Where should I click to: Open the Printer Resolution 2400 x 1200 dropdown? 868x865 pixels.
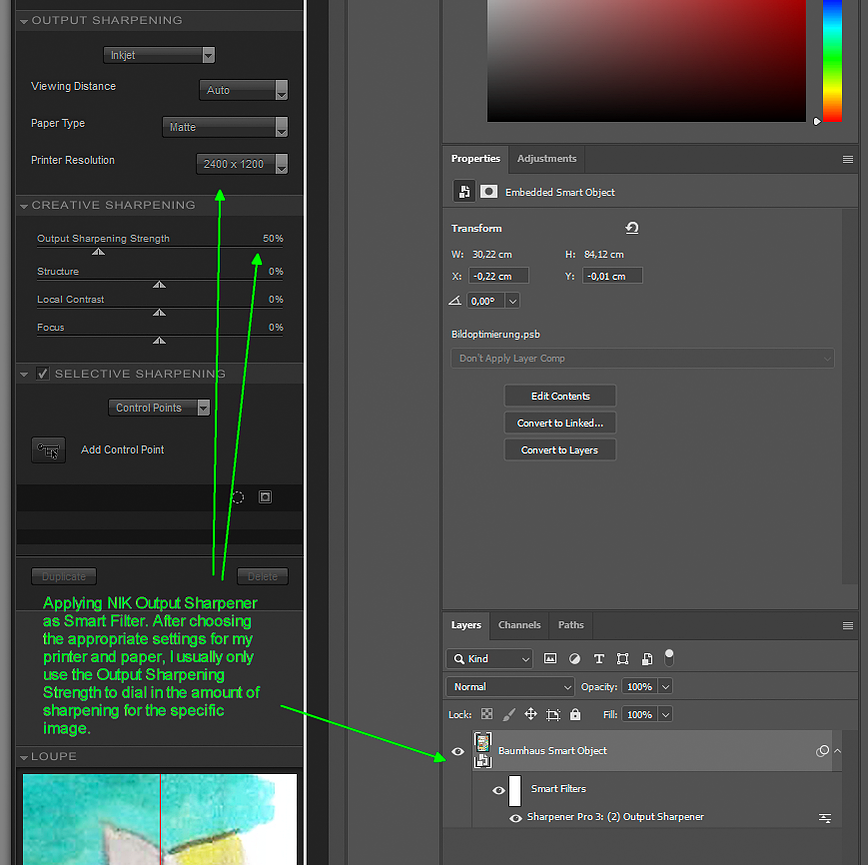pyautogui.click(x=242, y=164)
